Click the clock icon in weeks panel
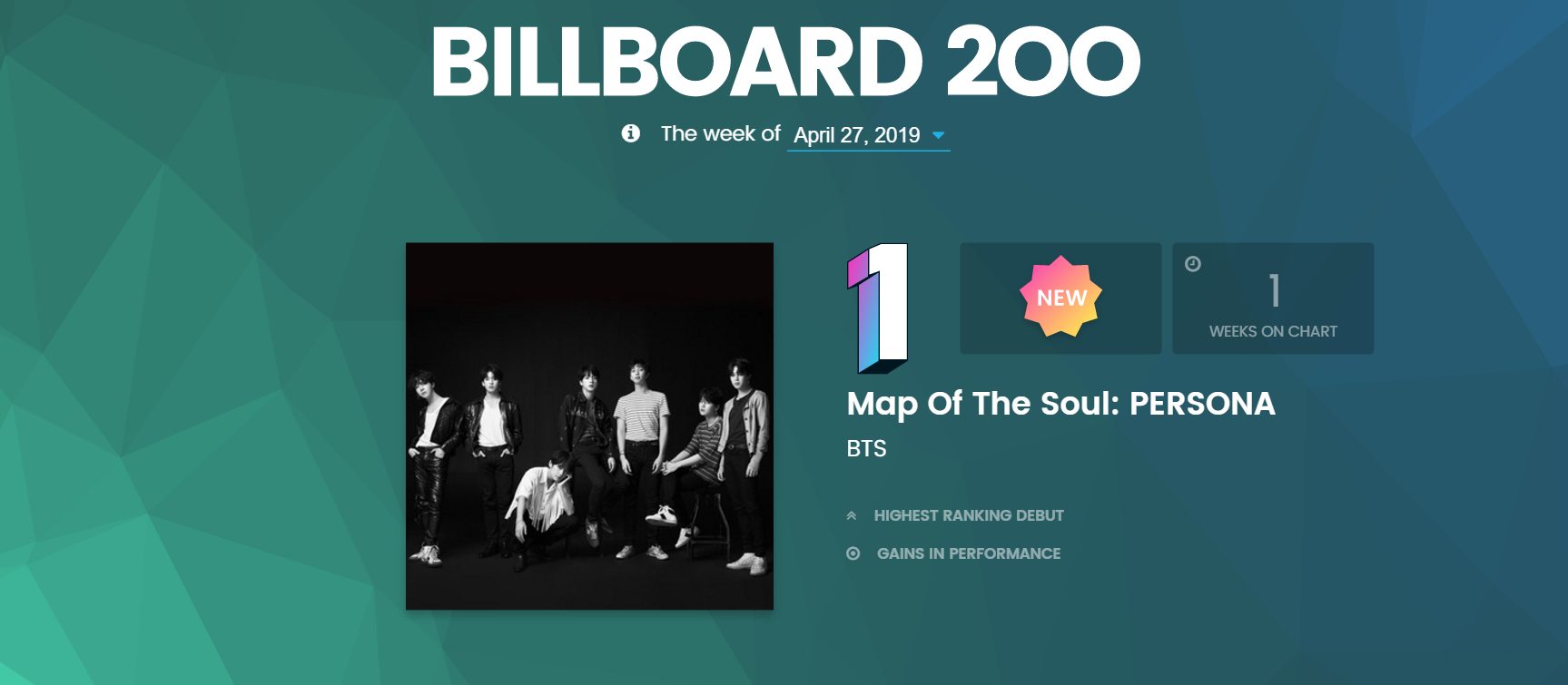The image size is (1568, 685). tap(1193, 264)
